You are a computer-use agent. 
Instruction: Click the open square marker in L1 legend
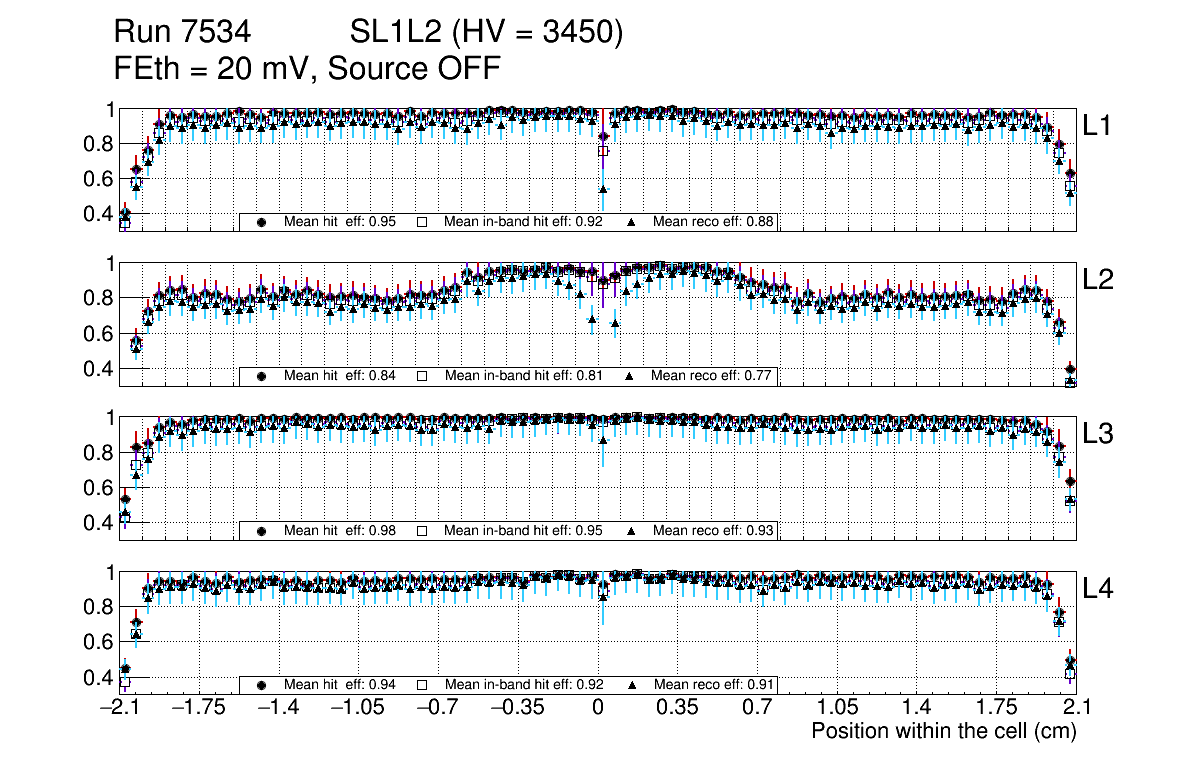(x=421, y=222)
